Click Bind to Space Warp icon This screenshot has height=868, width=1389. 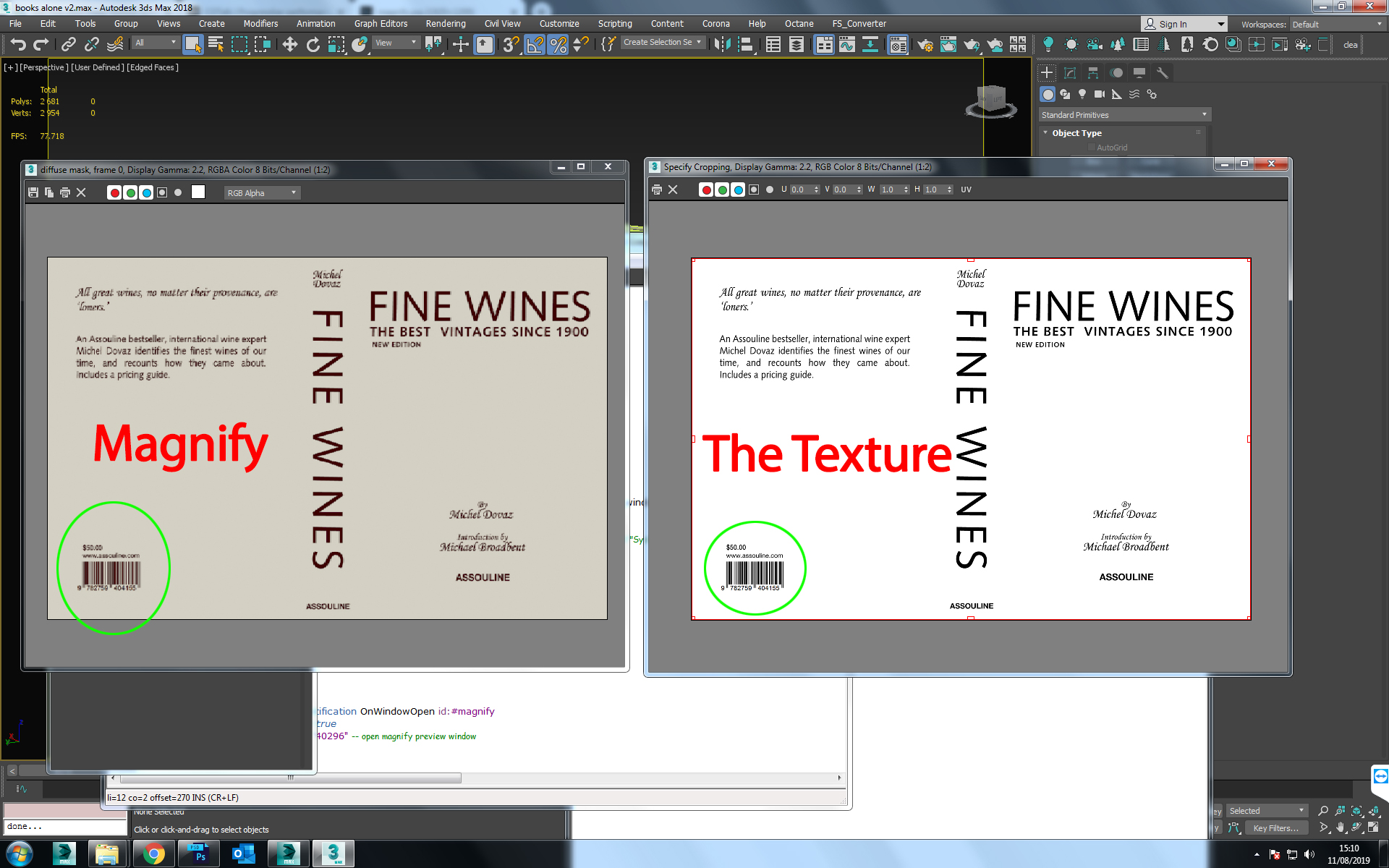pos(115,45)
